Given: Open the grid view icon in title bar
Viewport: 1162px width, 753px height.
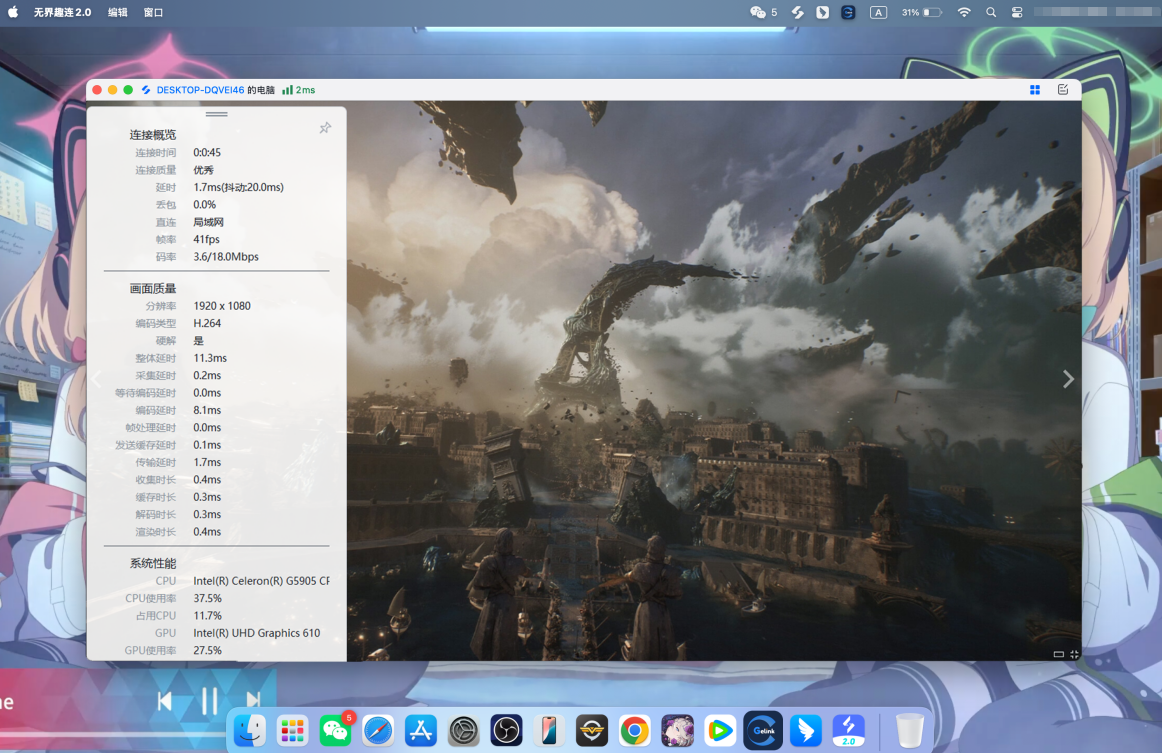Looking at the screenshot, I should click(x=1035, y=90).
